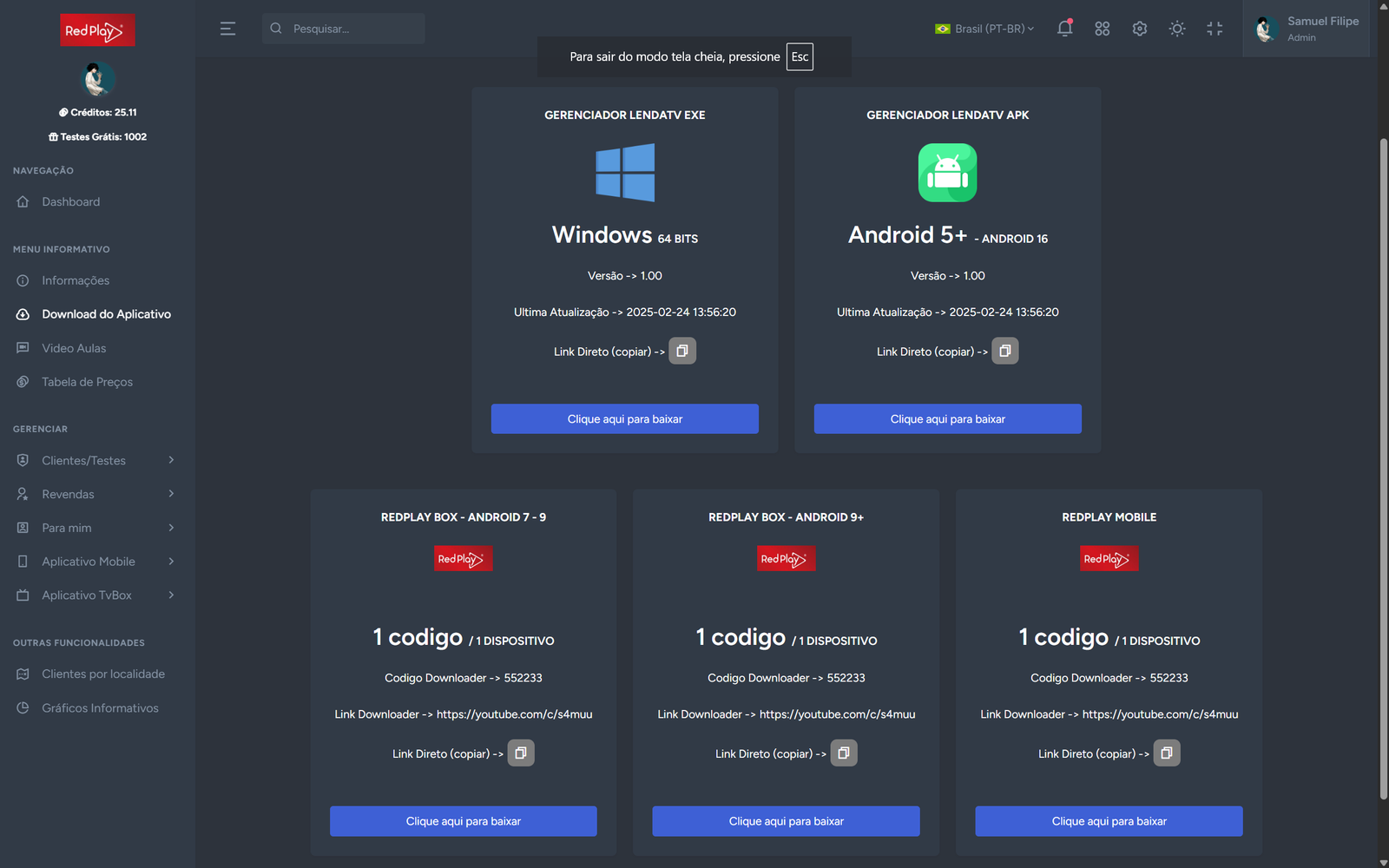Image resolution: width=1389 pixels, height=868 pixels.
Task: Copy direct link for Gerenciador LendaTV EXE
Action: click(x=682, y=351)
